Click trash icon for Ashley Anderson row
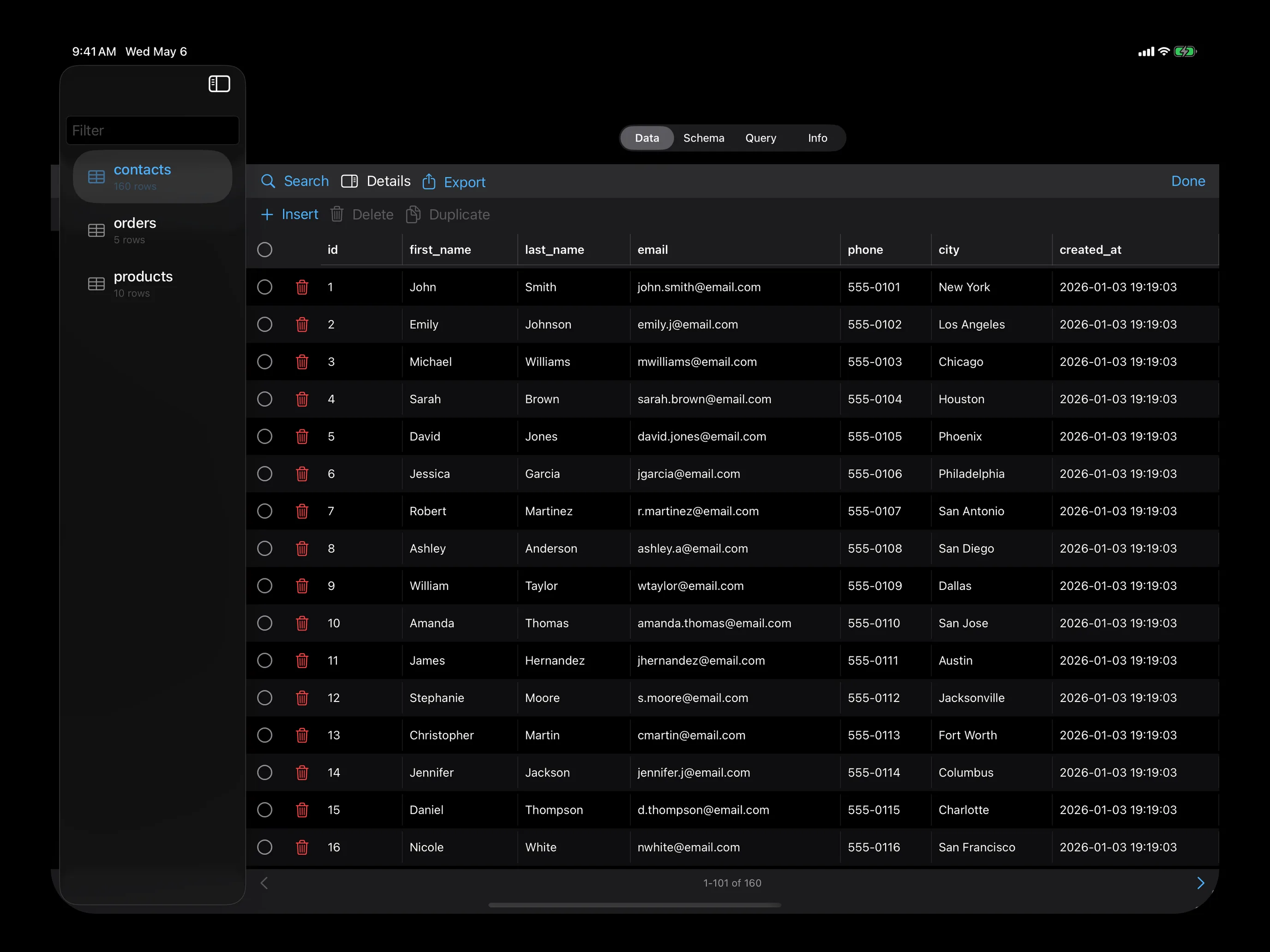1270x952 pixels. pyautogui.click(x=302, y=548)
